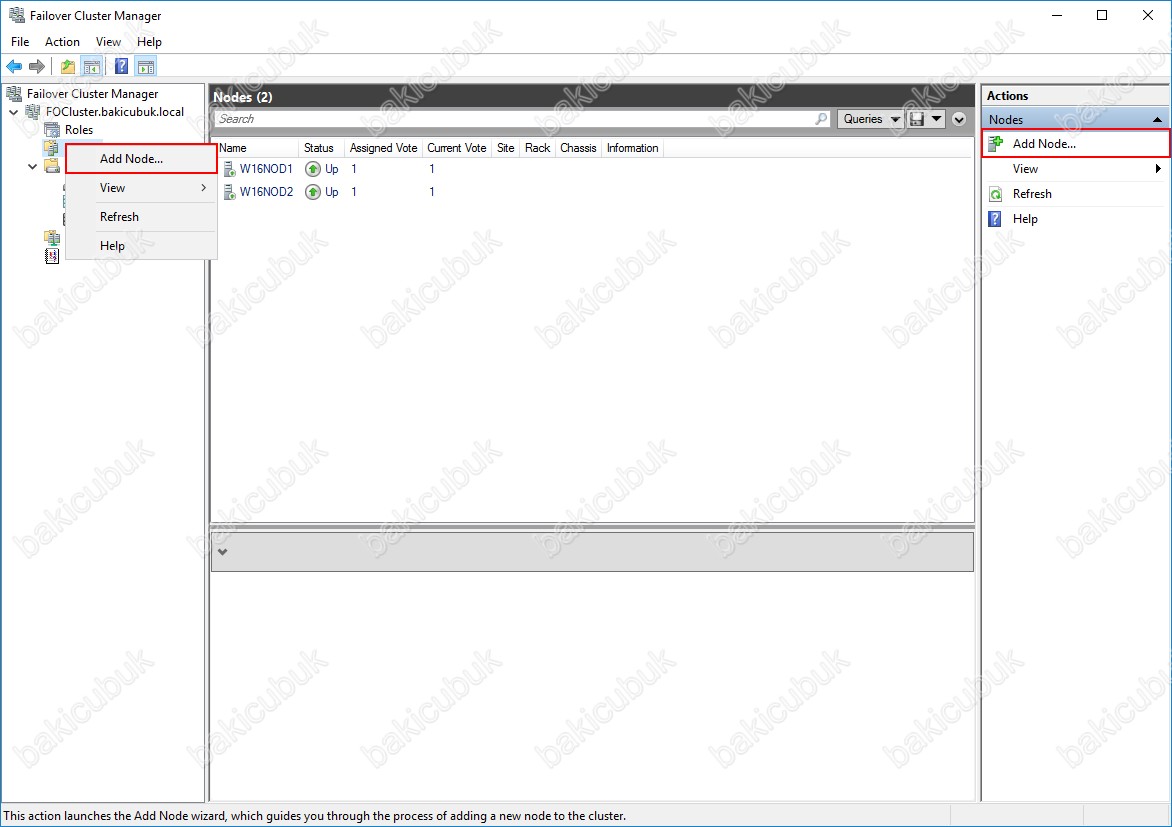1172x827 pixels.
Task: Click the W16NOD1 server icon
Action: [x=229, y=170]
